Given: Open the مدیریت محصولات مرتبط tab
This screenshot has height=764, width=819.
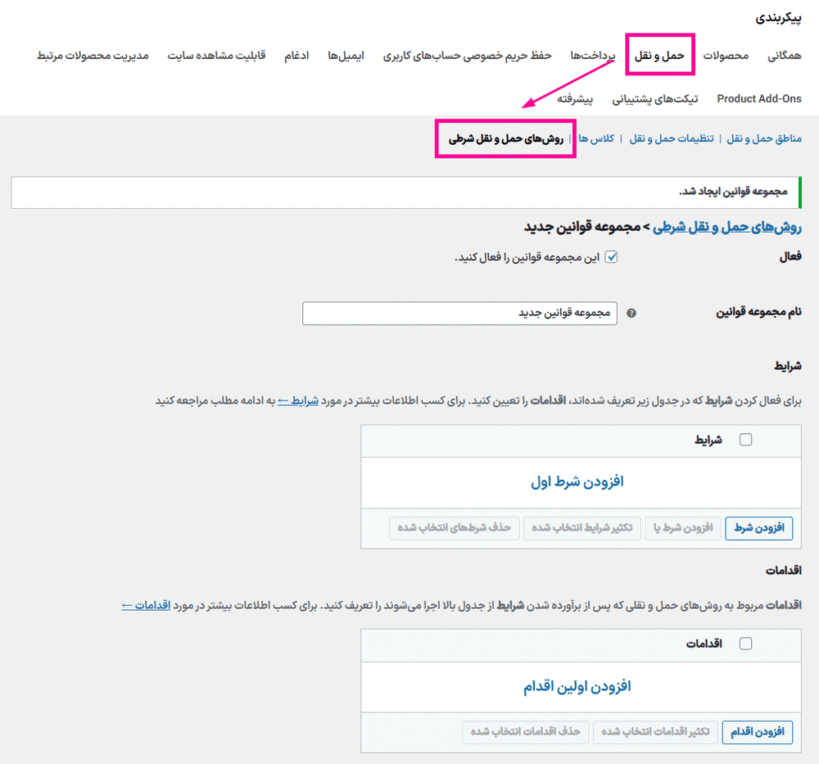Looking at the screenshot, I should click(x=93, y=55).
